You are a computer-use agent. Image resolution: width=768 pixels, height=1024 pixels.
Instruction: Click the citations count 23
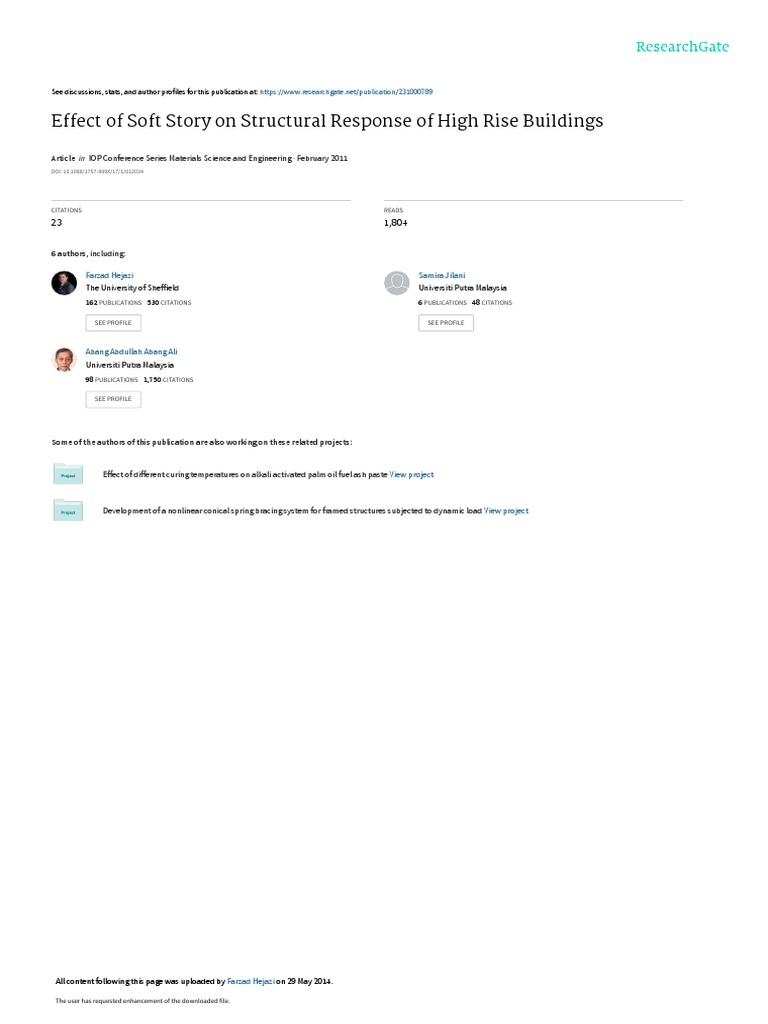[x=57, y=223]
